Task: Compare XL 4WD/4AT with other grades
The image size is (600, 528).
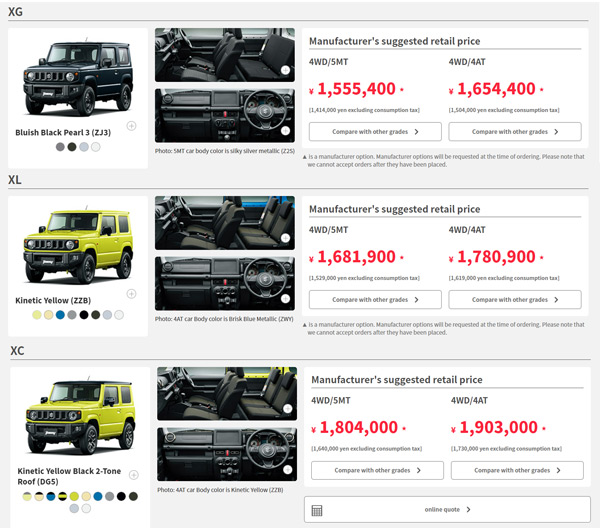Action: [514, 300]
